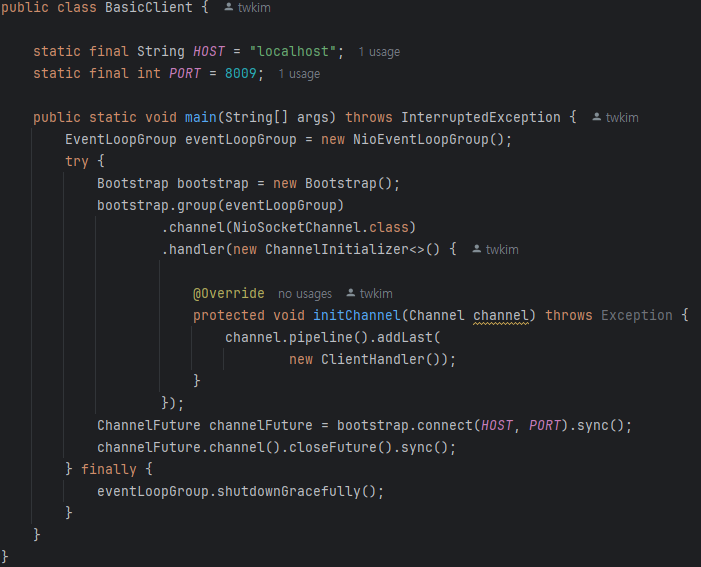Click HOST argument in connect call
701x567 pixels.
(496, 426)
